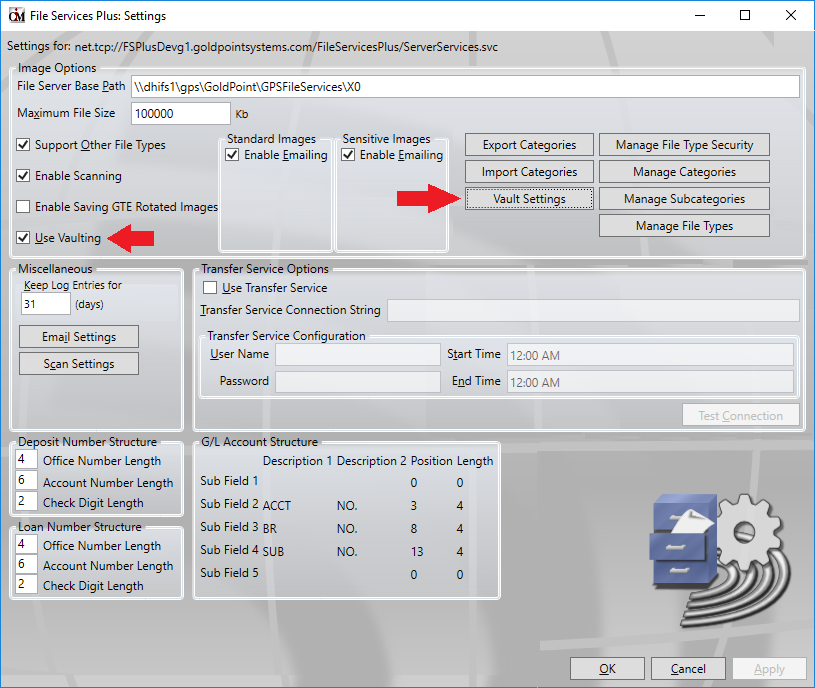Click the Cancel button
This screenshot has width=815, height=688.
click(x=688, y=668)
